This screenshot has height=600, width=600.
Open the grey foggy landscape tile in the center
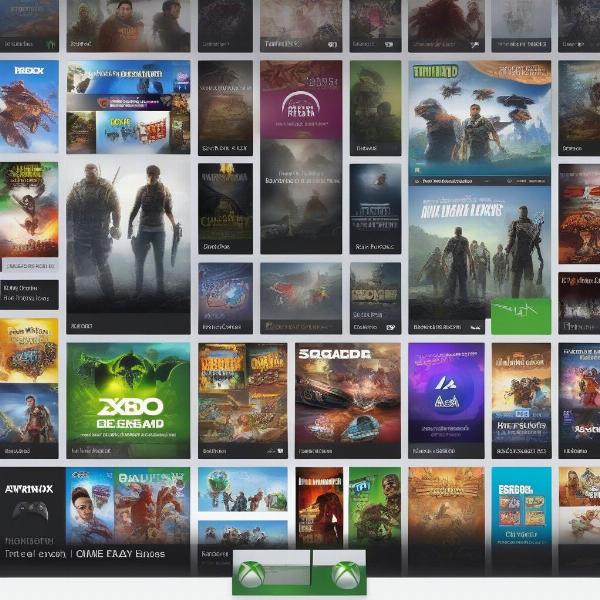(301, 197)
